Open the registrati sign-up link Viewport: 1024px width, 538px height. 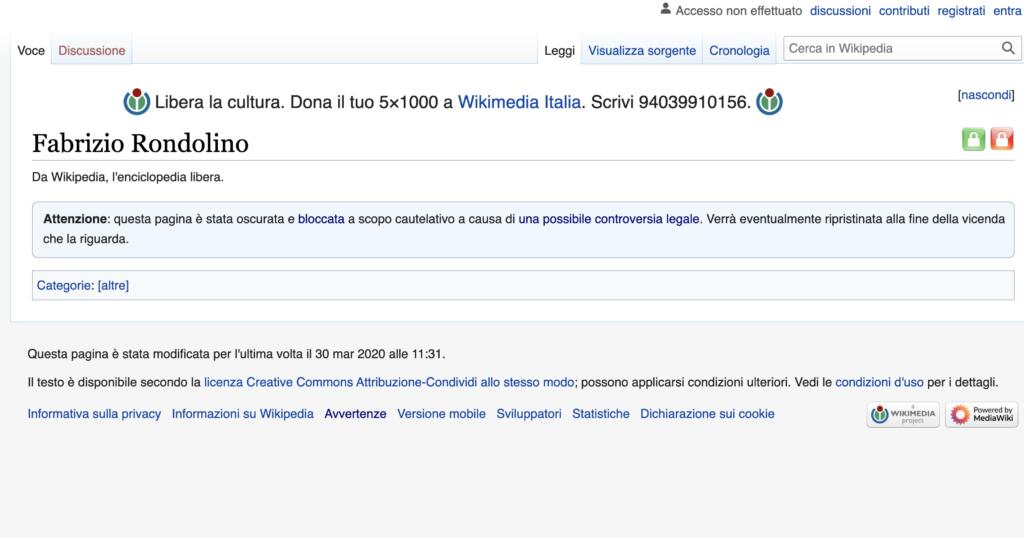pyautogui.click(x=962, y=11)
